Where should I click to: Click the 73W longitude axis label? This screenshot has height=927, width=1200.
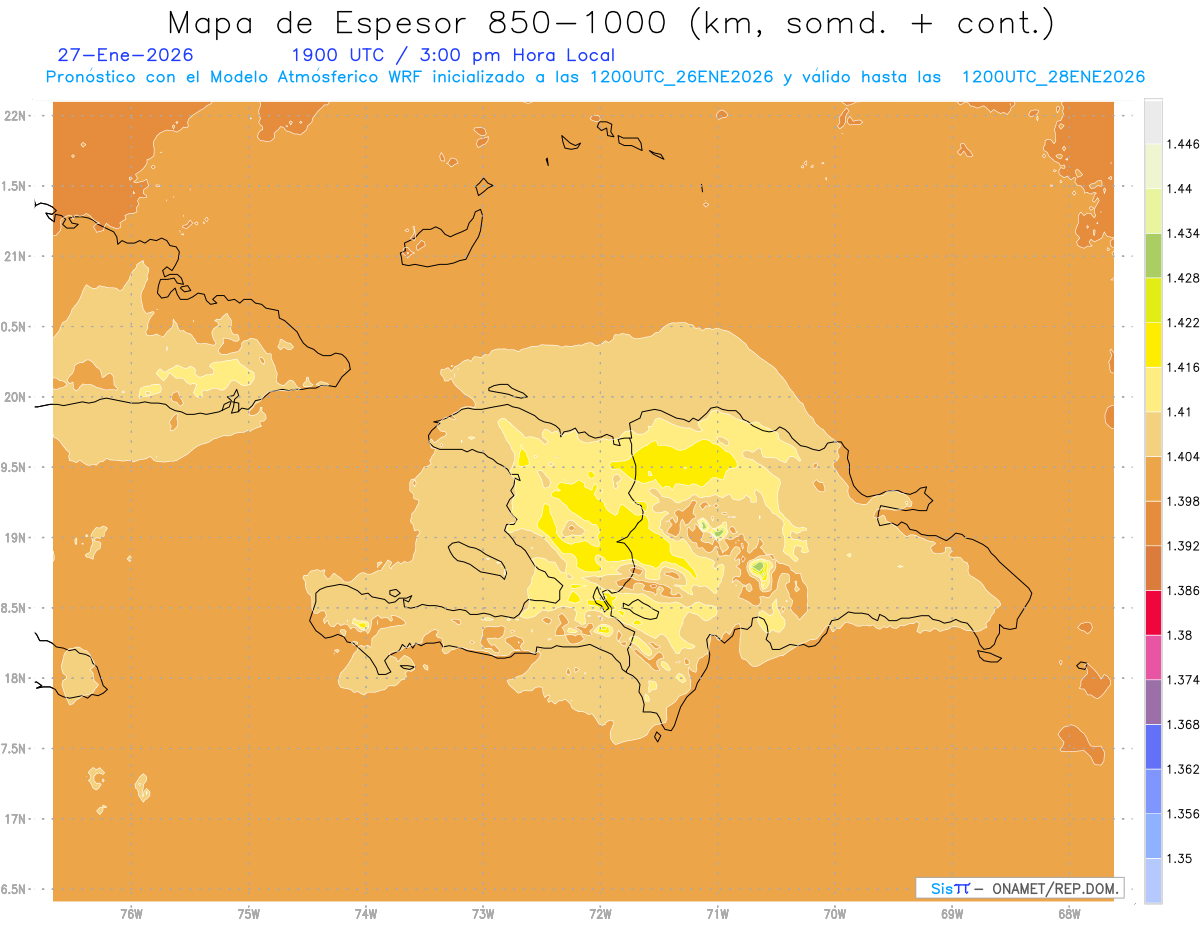pyautogui.click(x=483, y=914)
